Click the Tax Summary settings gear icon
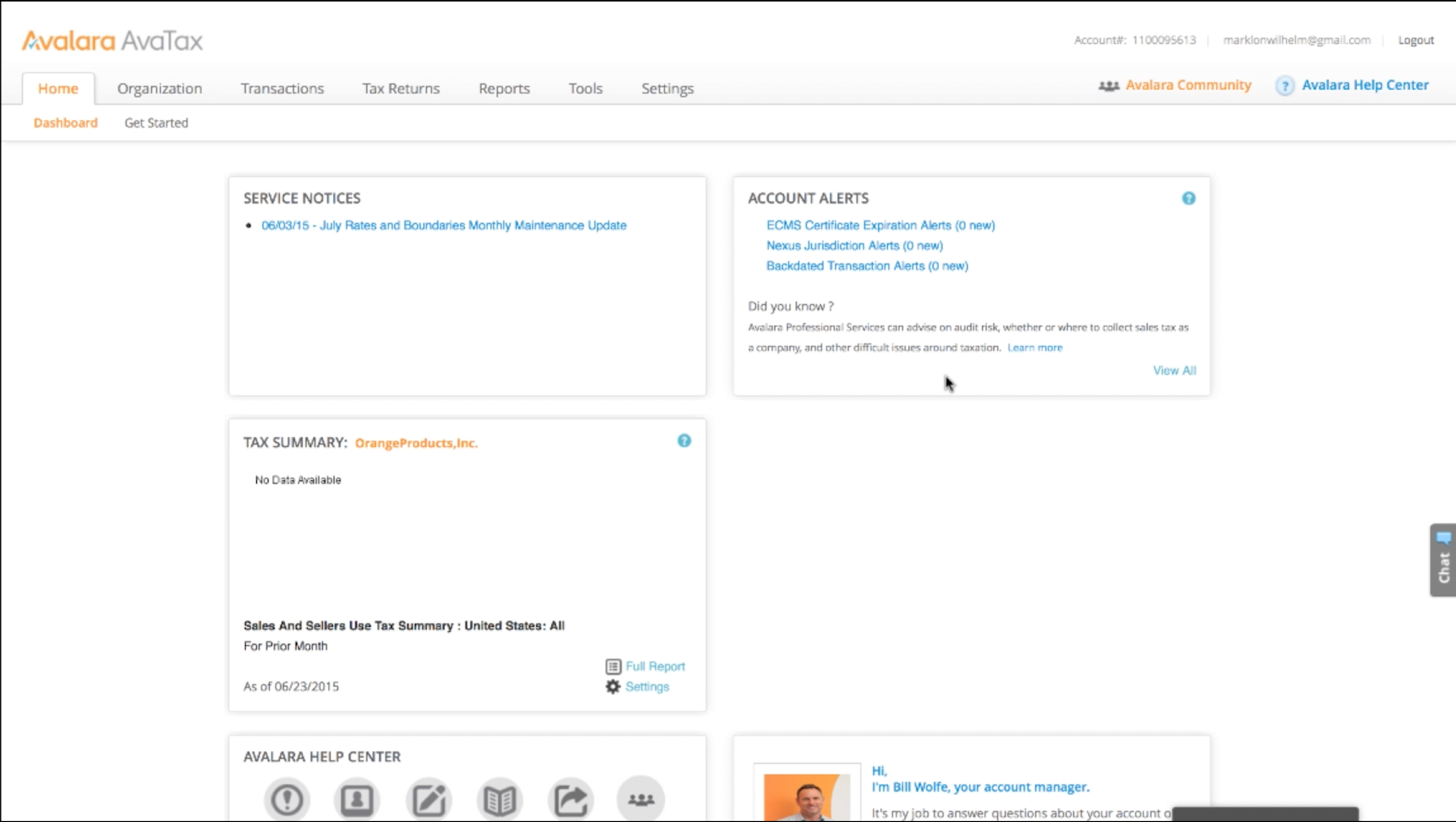This screenshot has height=822, width=1456. [x=613, y=686]
